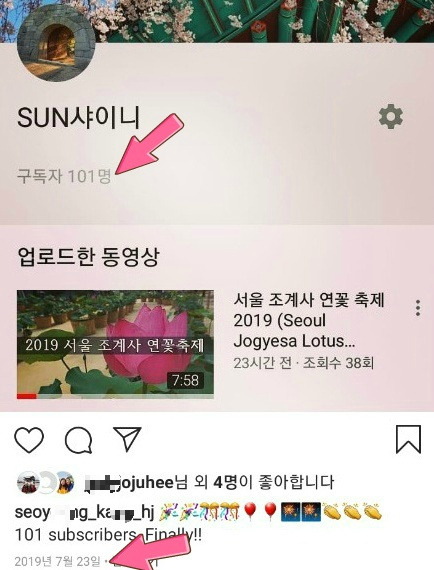Click the 7:58 duration badge
Image resolution: width=434 pixels, height=570 pixels.
pyautogui.click(x=185, y=381)
